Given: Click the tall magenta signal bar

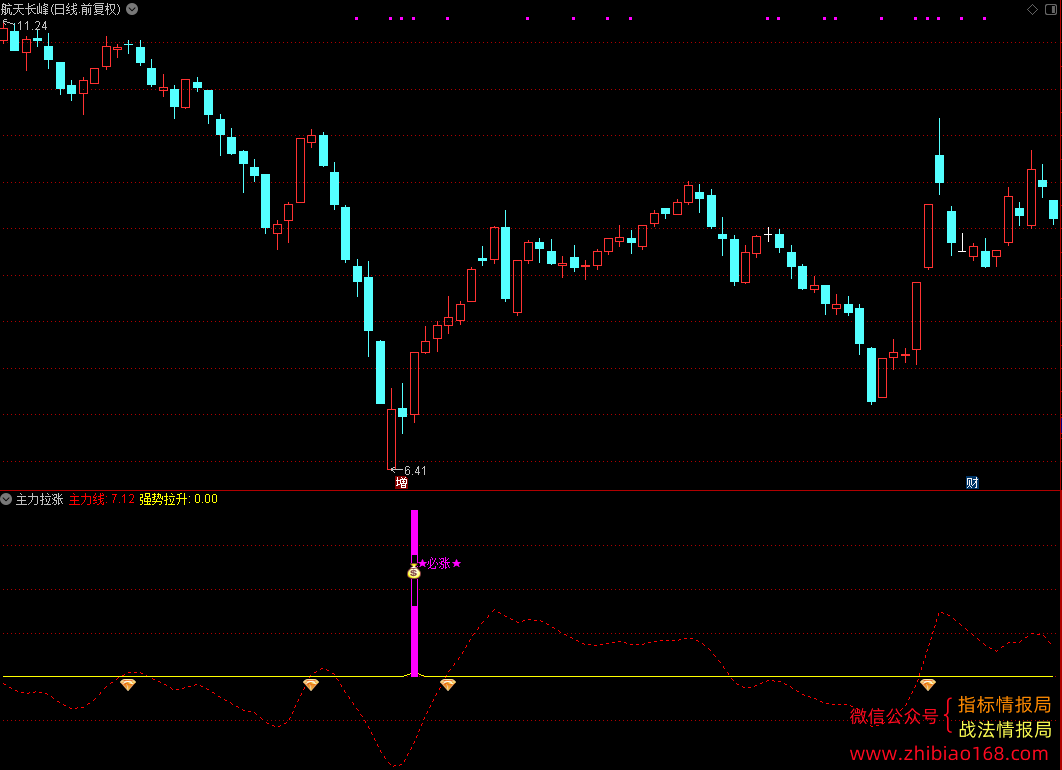Looking at the screenshot, I should click(x=415, y=593).
